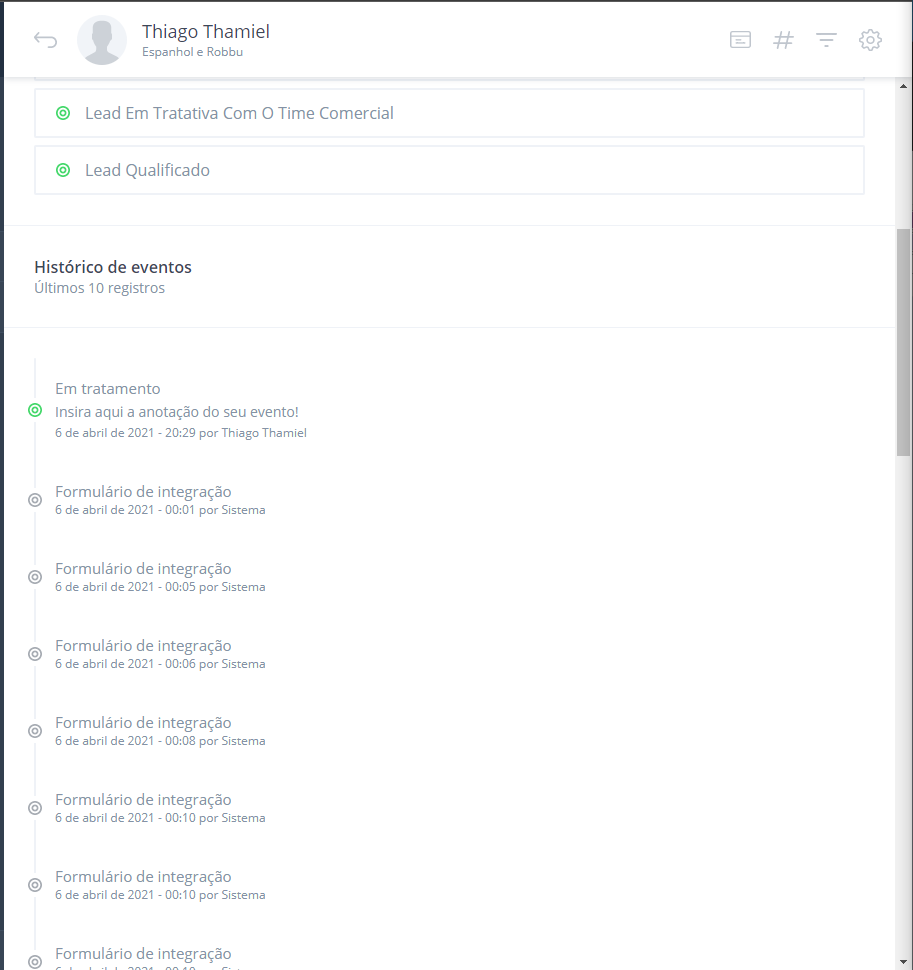Click the 'Insira aqui a anotação' event note
The height and width of the screenshot is (970, 913).
coord(176,411)
